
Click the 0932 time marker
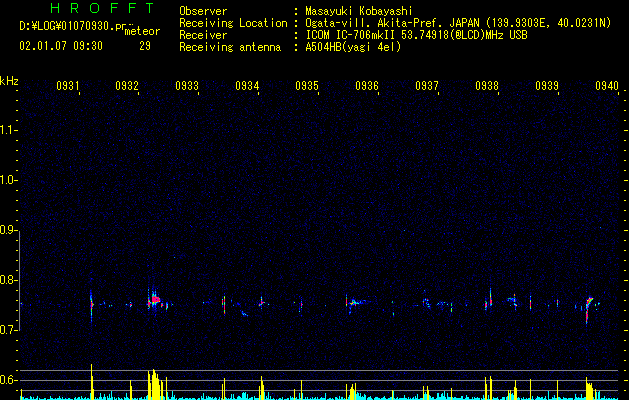pyautogui.click(x=127, y=85)
